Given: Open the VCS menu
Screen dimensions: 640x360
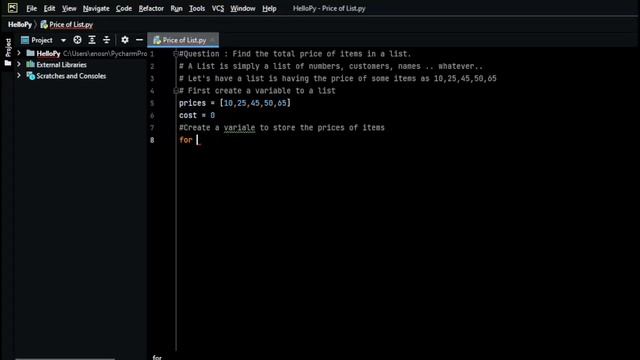Looking at the screenshot, I should 218,9.
